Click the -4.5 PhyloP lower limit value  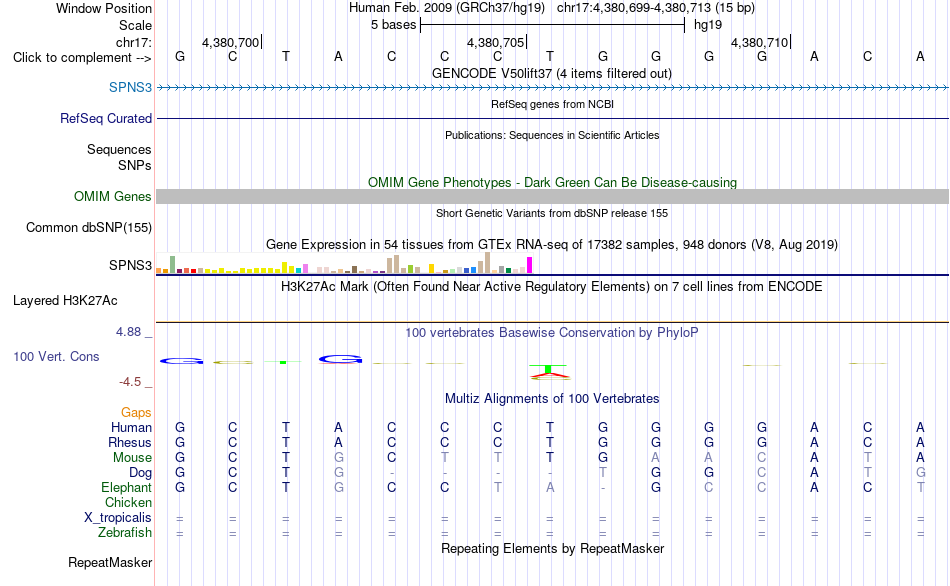click(130, 382)
